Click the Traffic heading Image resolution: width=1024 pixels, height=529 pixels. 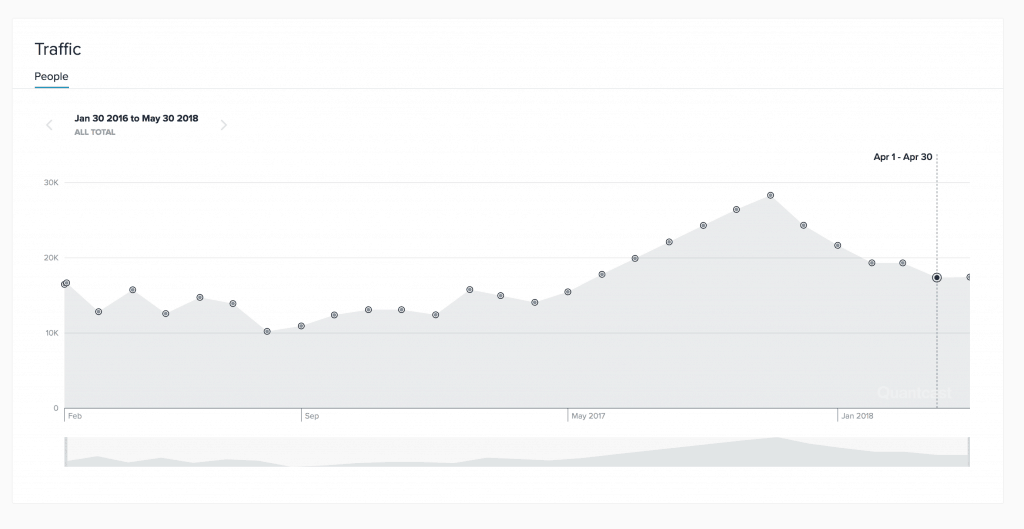[x=57, y=49]
